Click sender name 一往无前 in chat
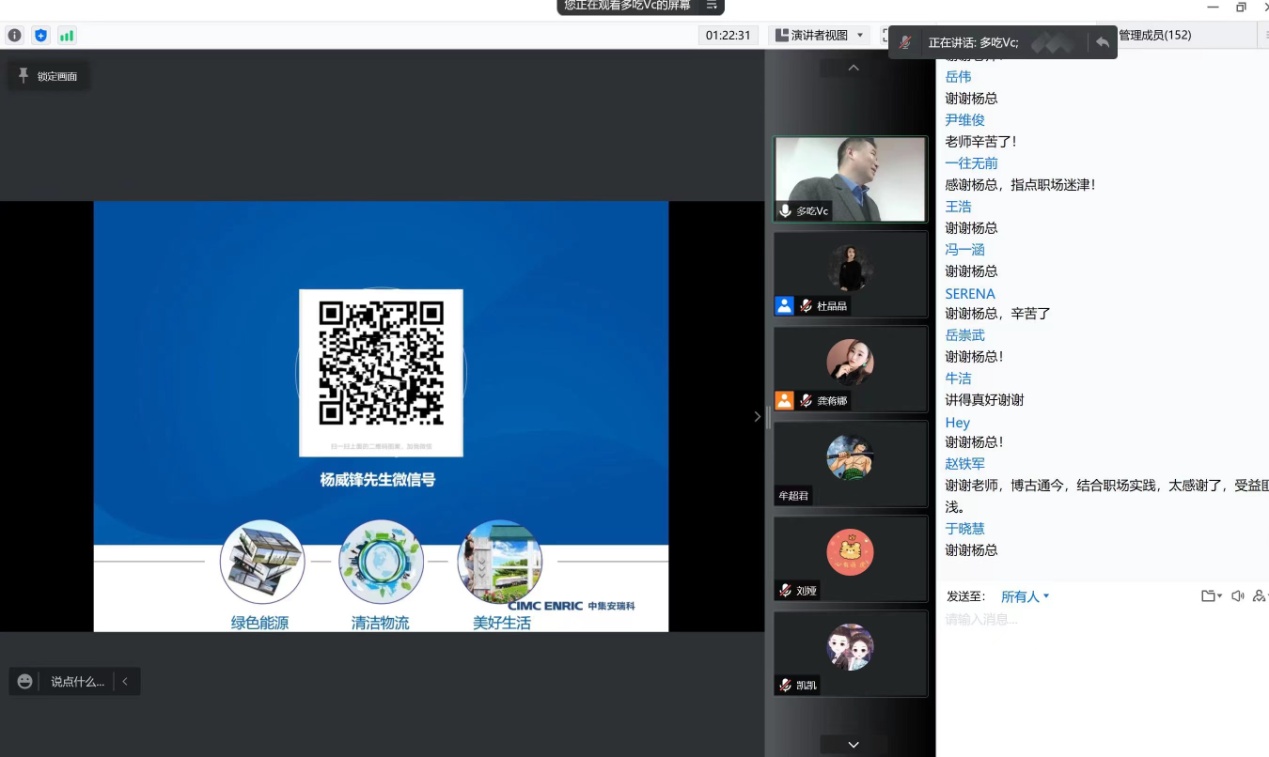This screenshot has height=757, width=1269. (972, 163)
